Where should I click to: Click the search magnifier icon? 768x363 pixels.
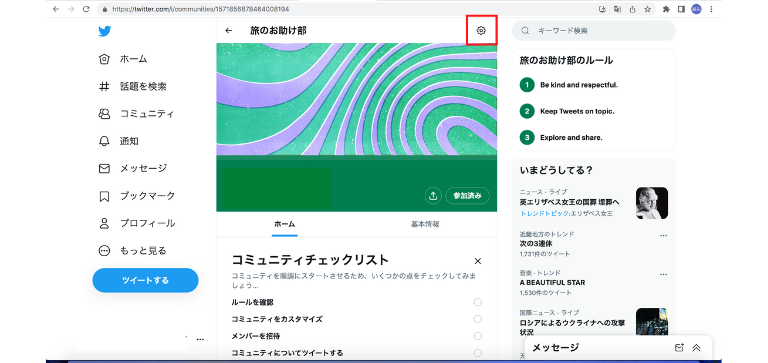tap(525, 30)
